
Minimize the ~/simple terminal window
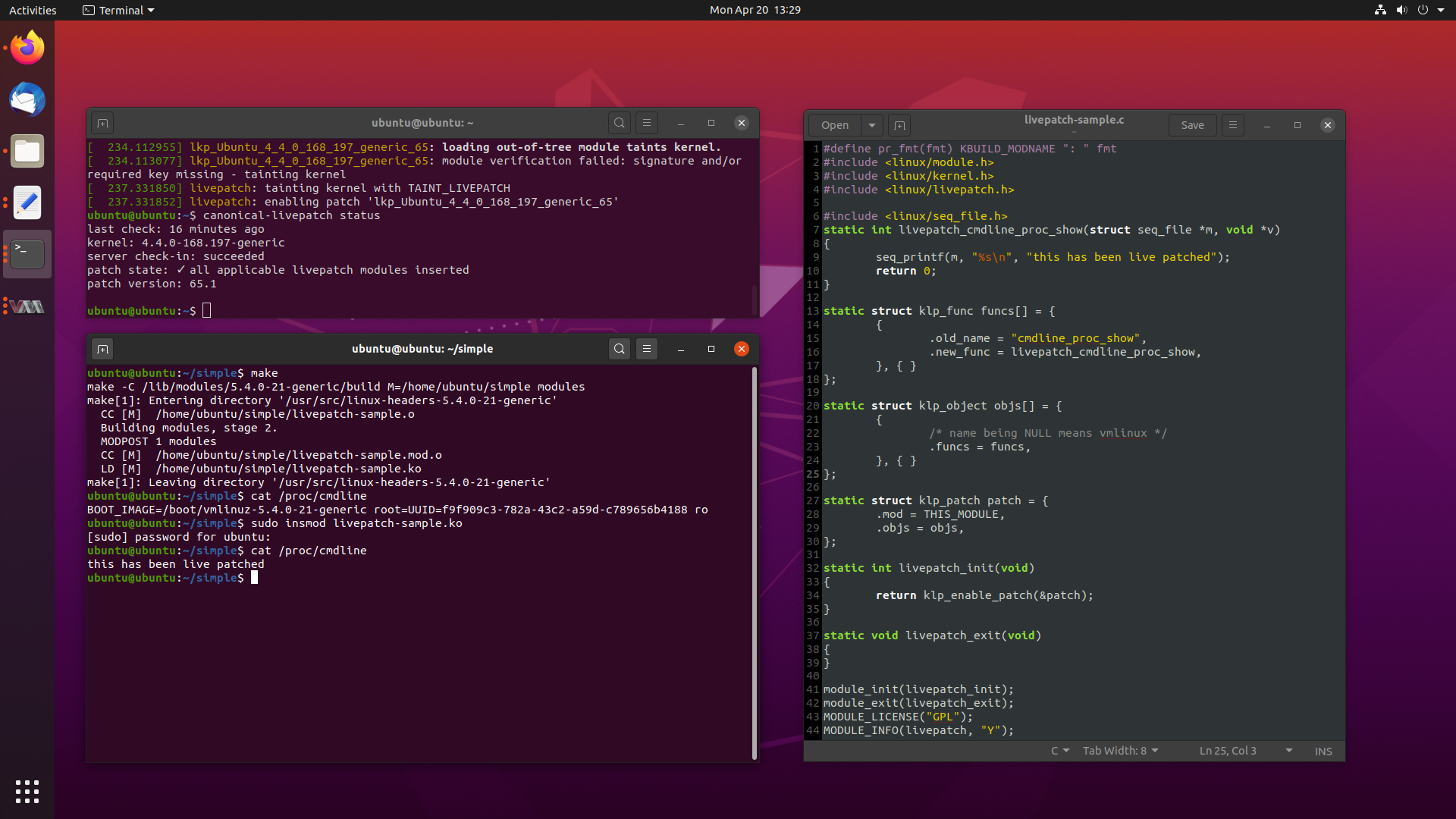[x=681, y=349]
